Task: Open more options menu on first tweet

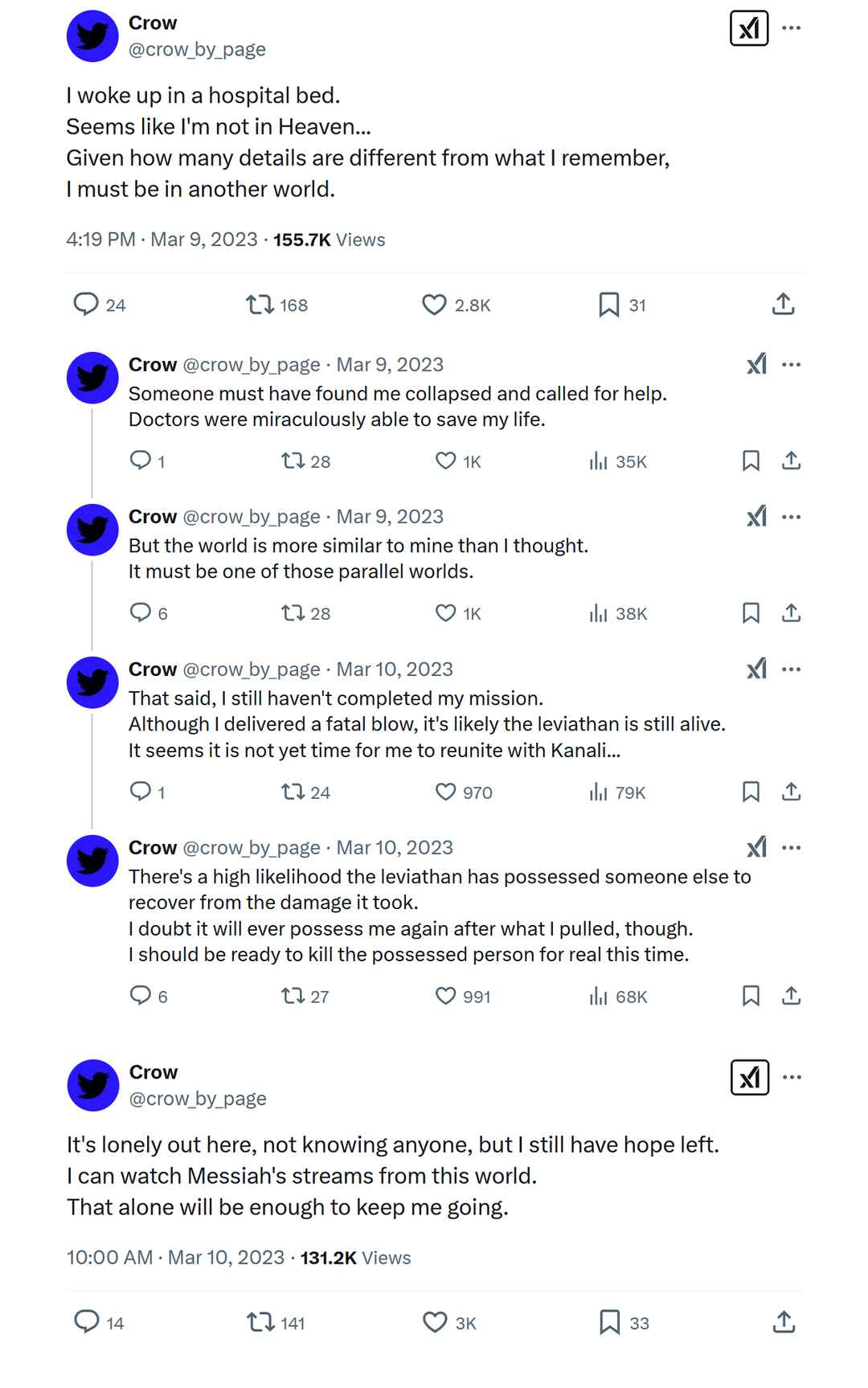Action: coord(792,28)
